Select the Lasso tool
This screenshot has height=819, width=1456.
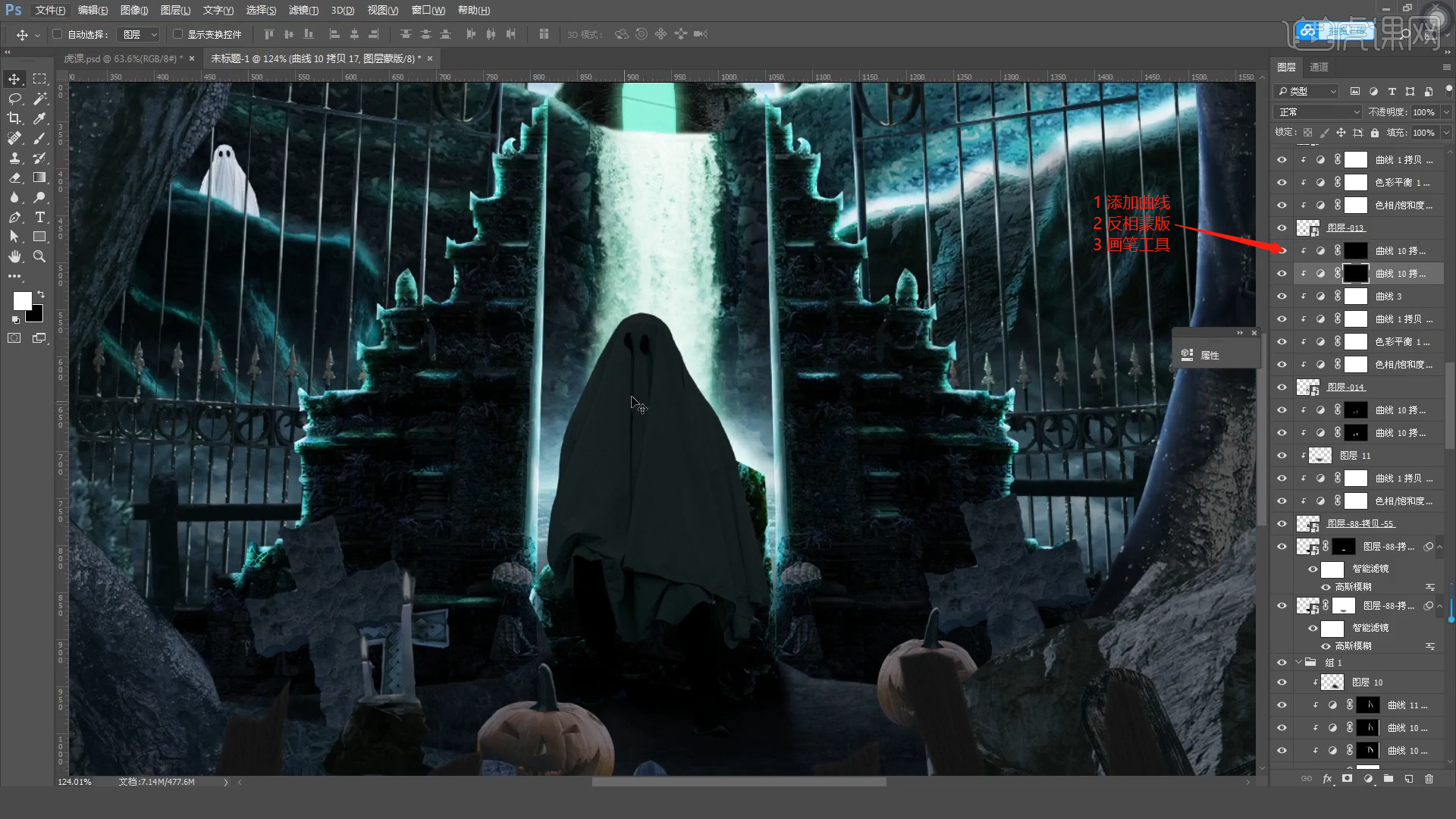tap(14, 99)
